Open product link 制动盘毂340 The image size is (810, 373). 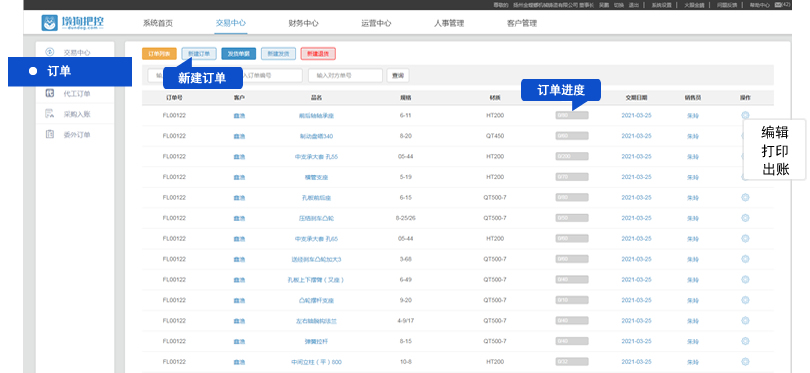pyautogui.click(x=316, y=136)
